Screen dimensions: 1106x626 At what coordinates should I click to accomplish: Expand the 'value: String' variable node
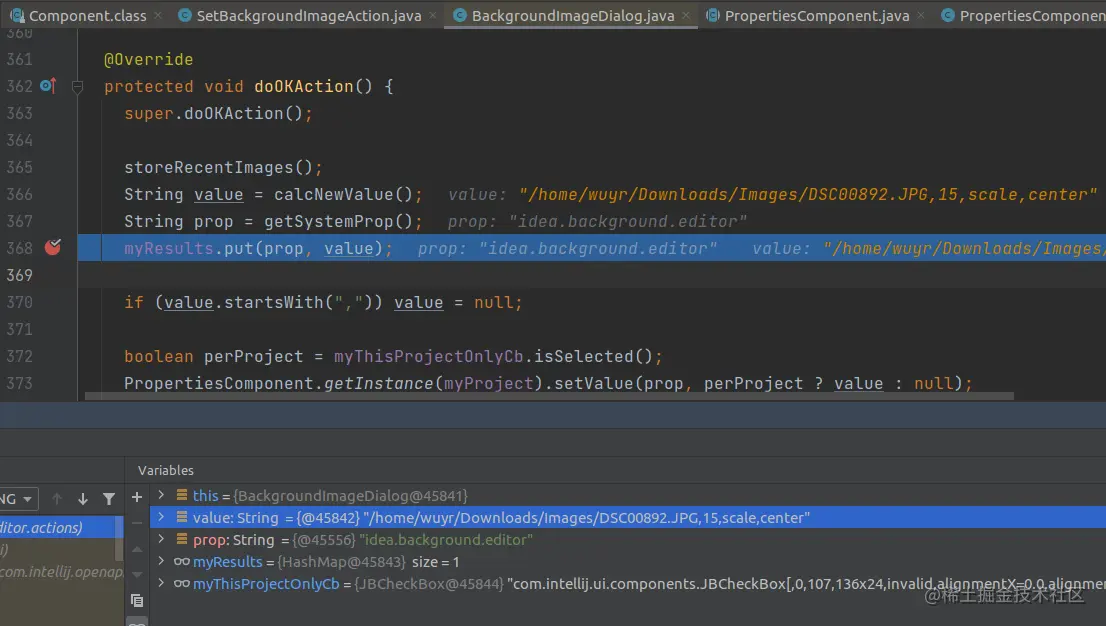161,517
